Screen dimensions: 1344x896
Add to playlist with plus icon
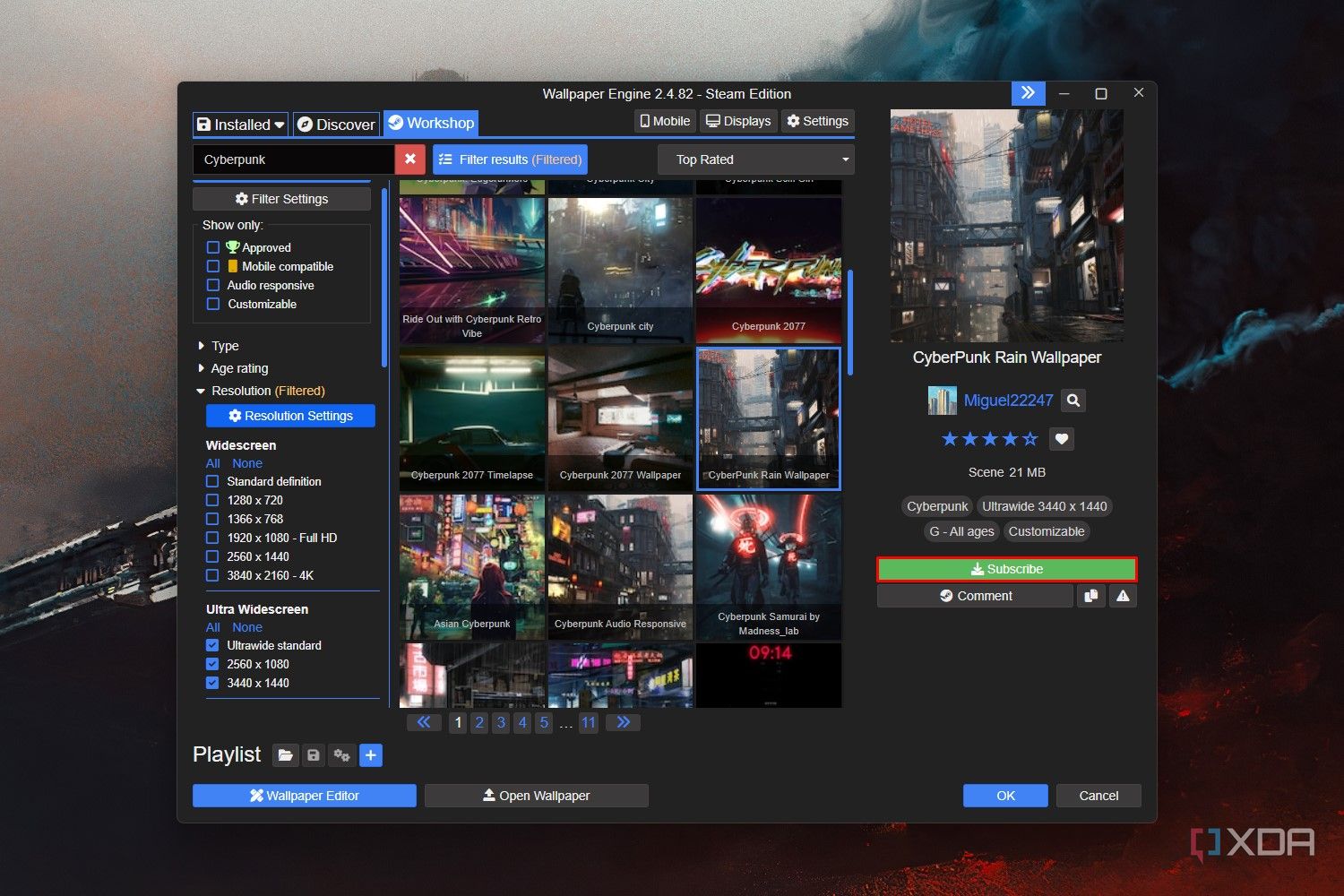pyautogui.click(x=371, y=755)
